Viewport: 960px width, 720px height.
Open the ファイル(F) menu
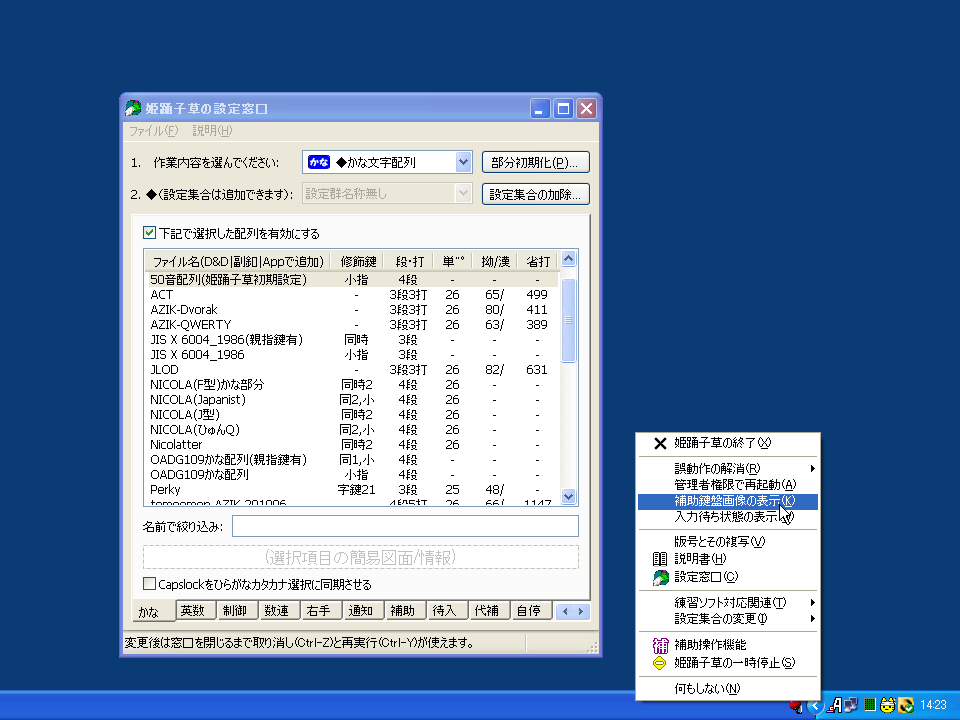click(x=154, y=130)
